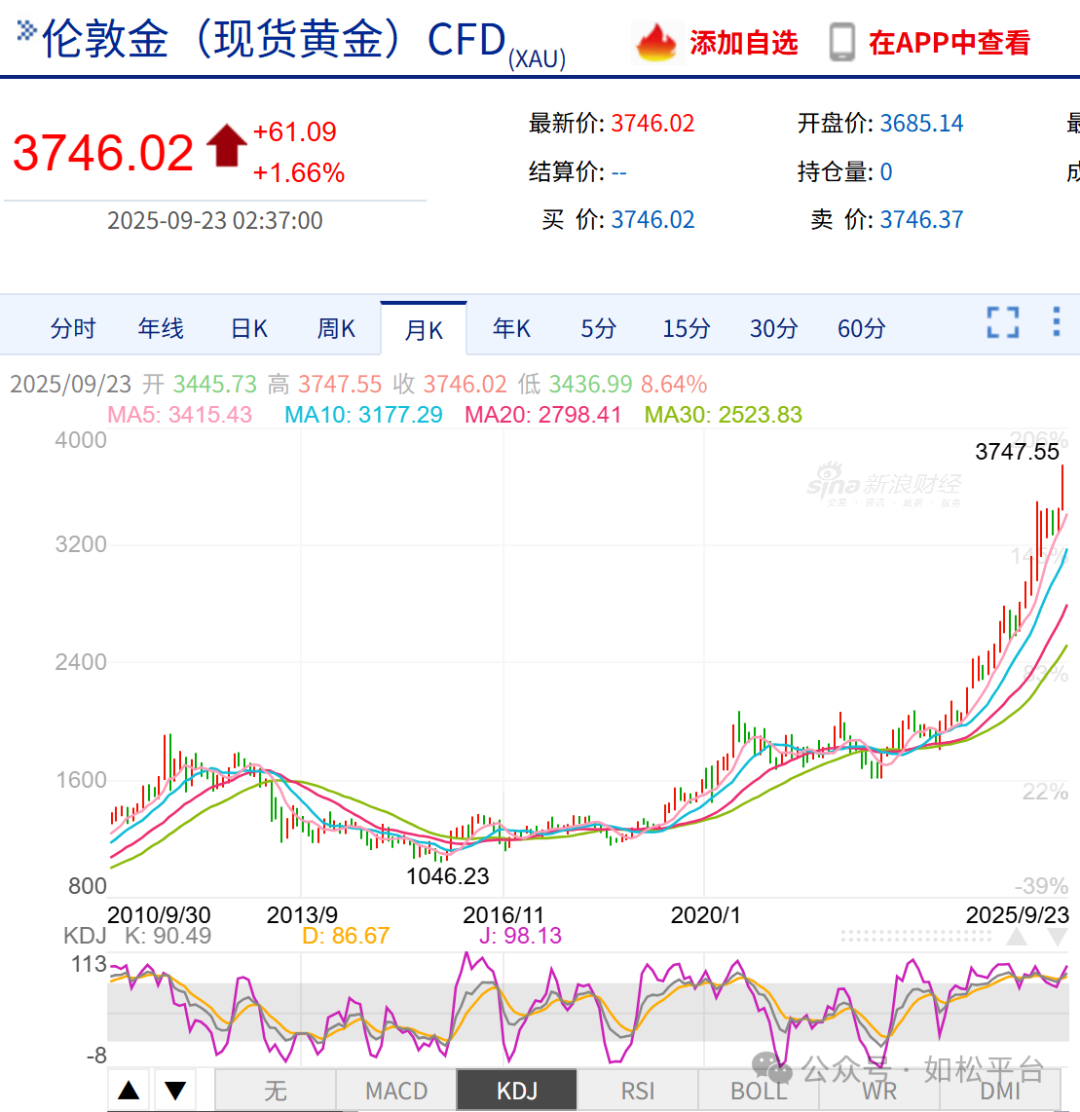
Task: Select the 月K tab
Action: click(x=423, y=329)
